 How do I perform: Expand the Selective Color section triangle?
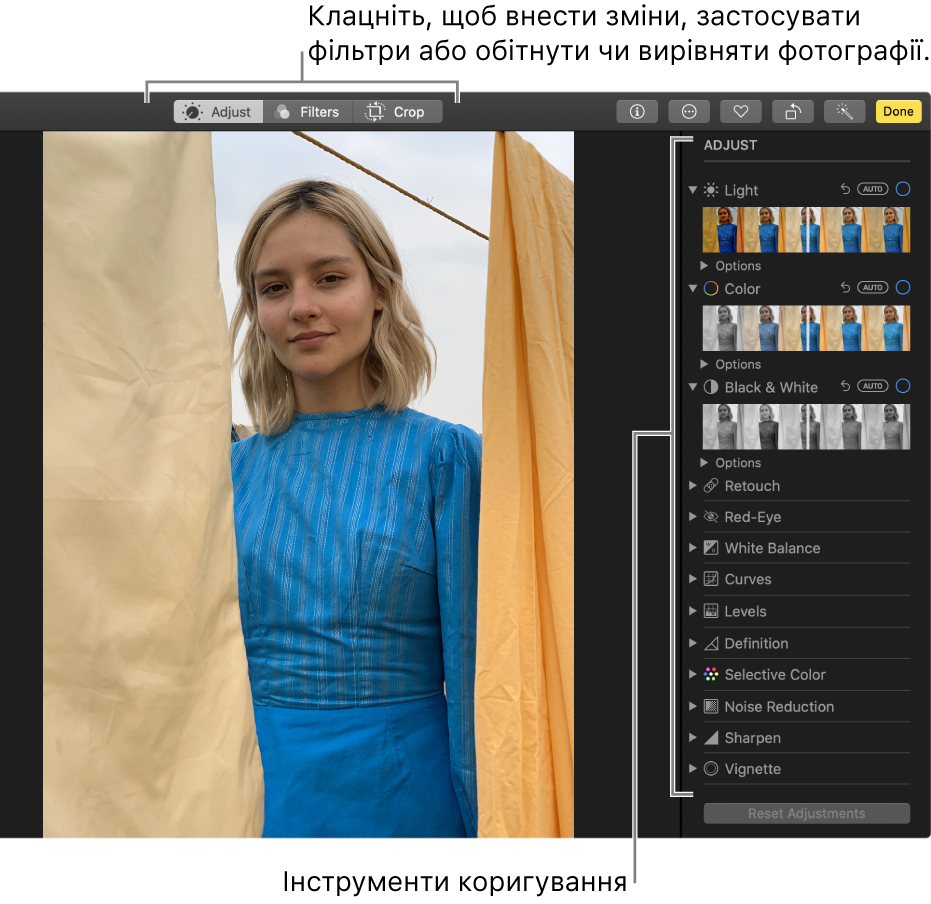pyautogui.click(x=692, y=674)
